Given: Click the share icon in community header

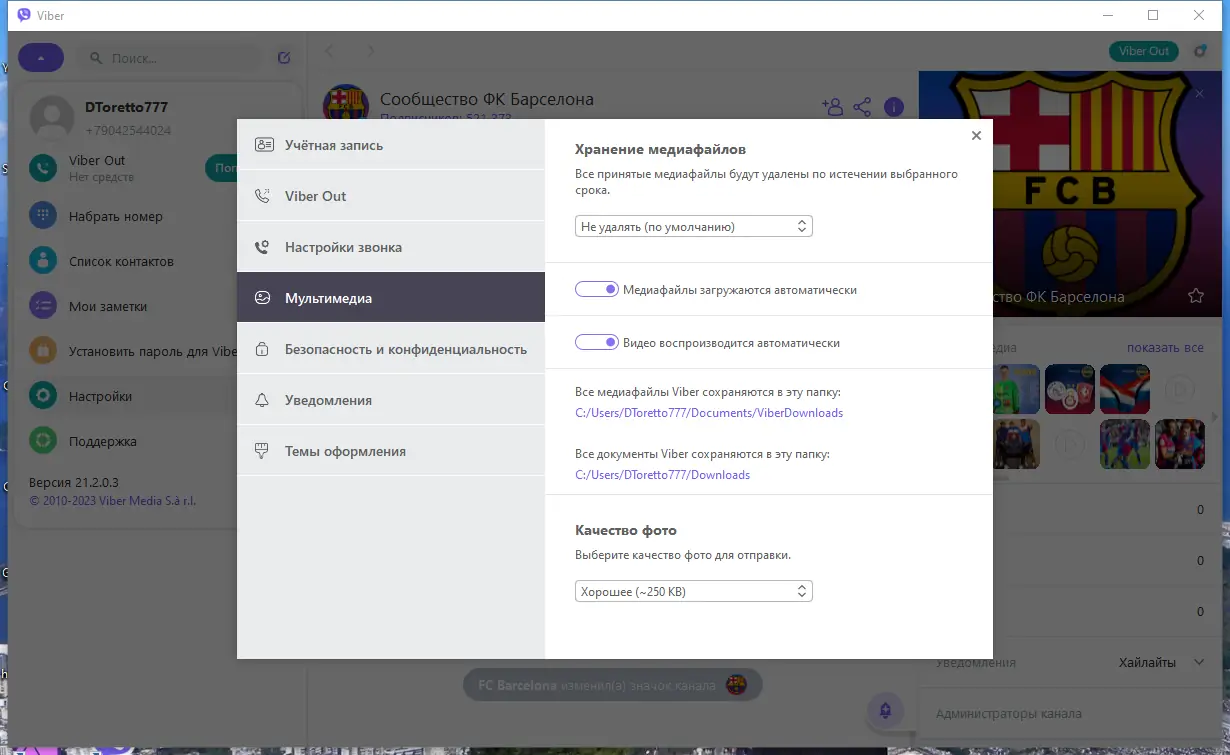Looking at the screenshot, I should [x=863, y=106].
